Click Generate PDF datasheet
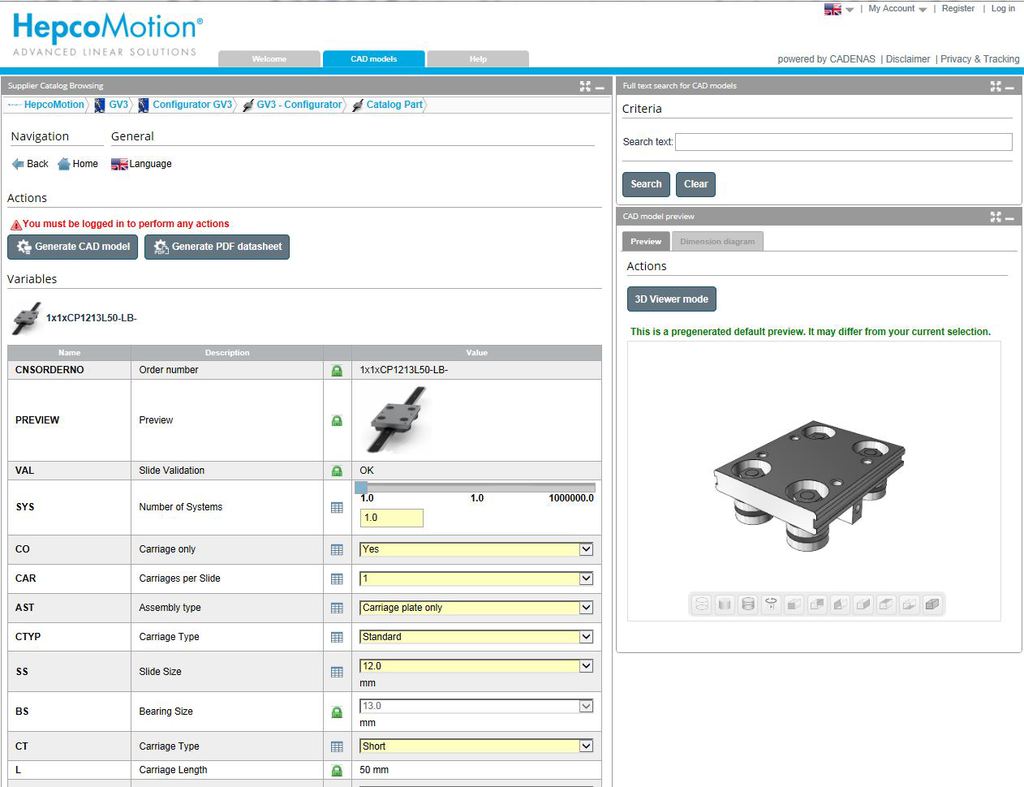Viewport: 1024px width, 787px height. [x=217, y=247]
